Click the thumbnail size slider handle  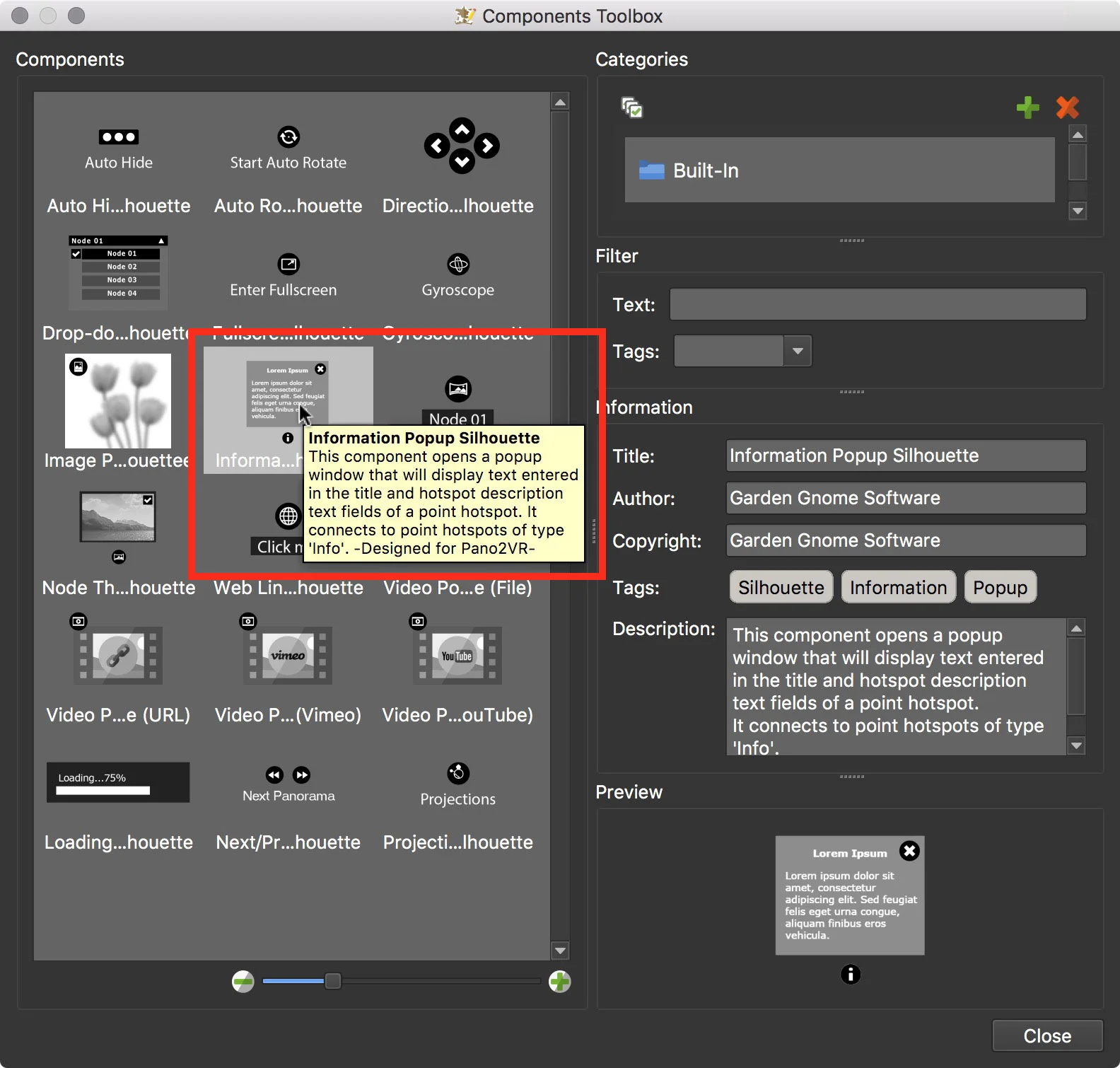point(332,981)
